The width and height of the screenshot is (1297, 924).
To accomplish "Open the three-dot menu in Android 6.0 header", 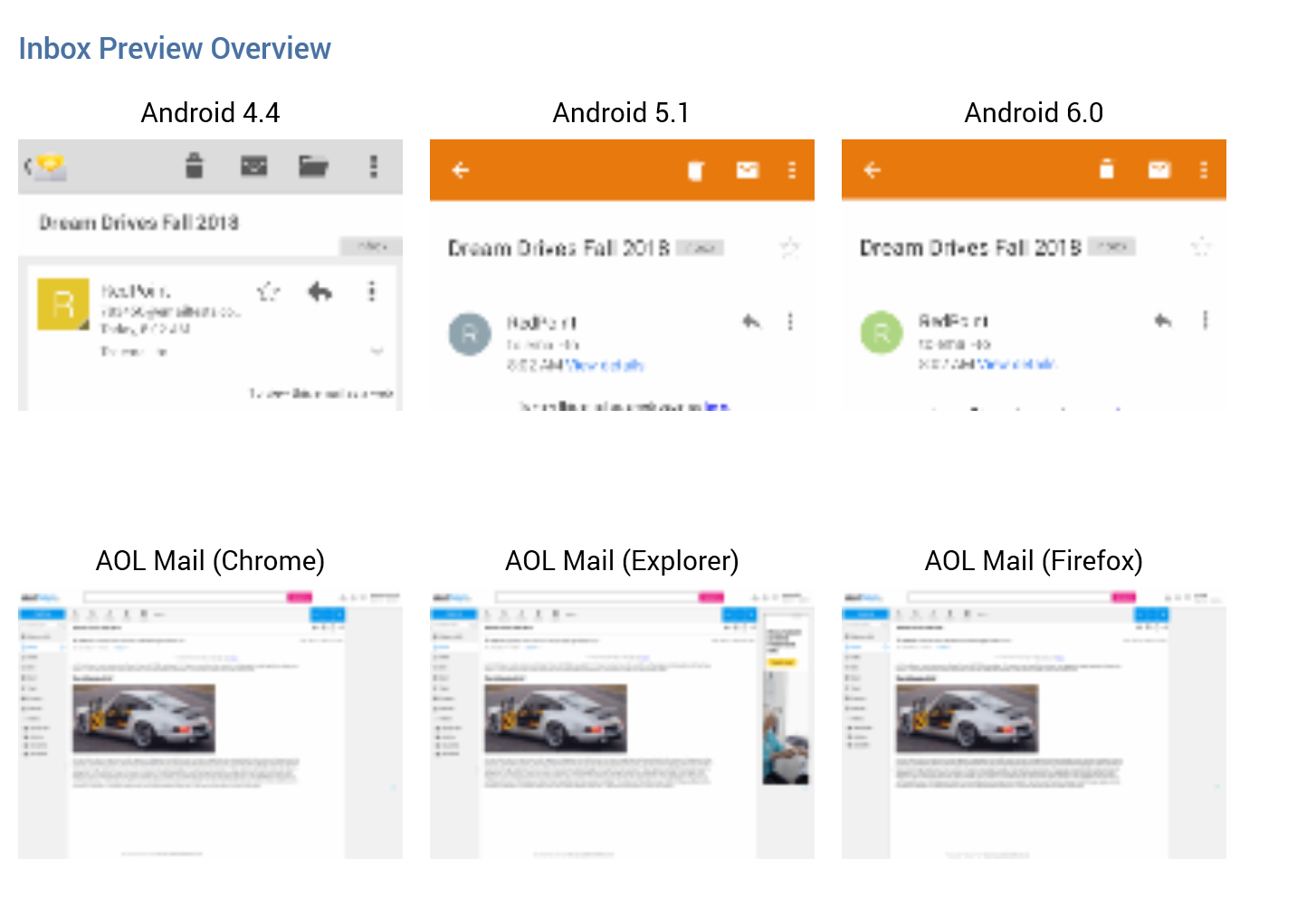I will [x=1204, y=170].
